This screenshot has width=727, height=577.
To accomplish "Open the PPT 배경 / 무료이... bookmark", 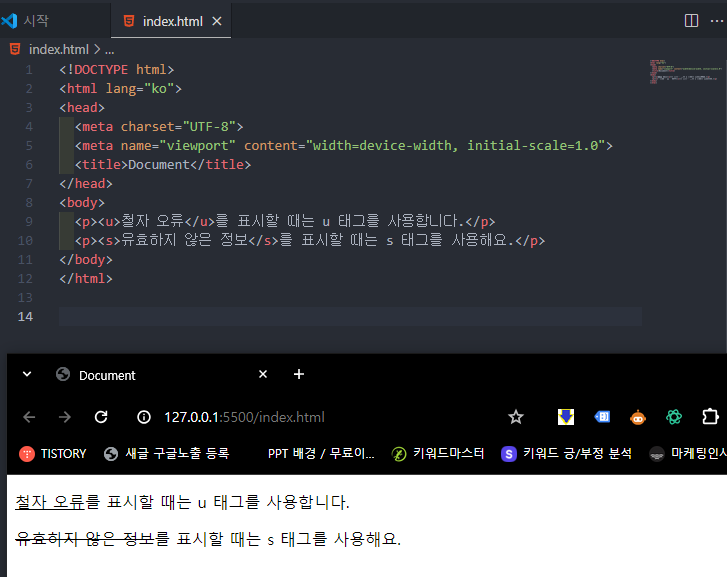I will (321, 454).
